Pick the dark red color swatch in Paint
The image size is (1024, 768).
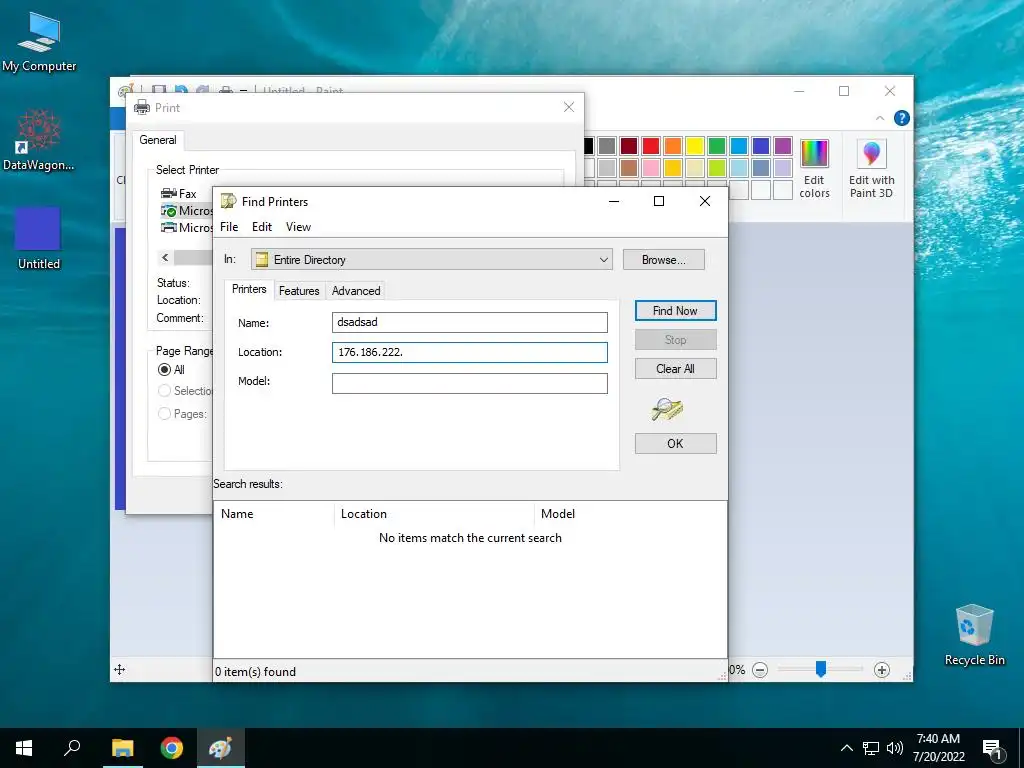point(629,146)
